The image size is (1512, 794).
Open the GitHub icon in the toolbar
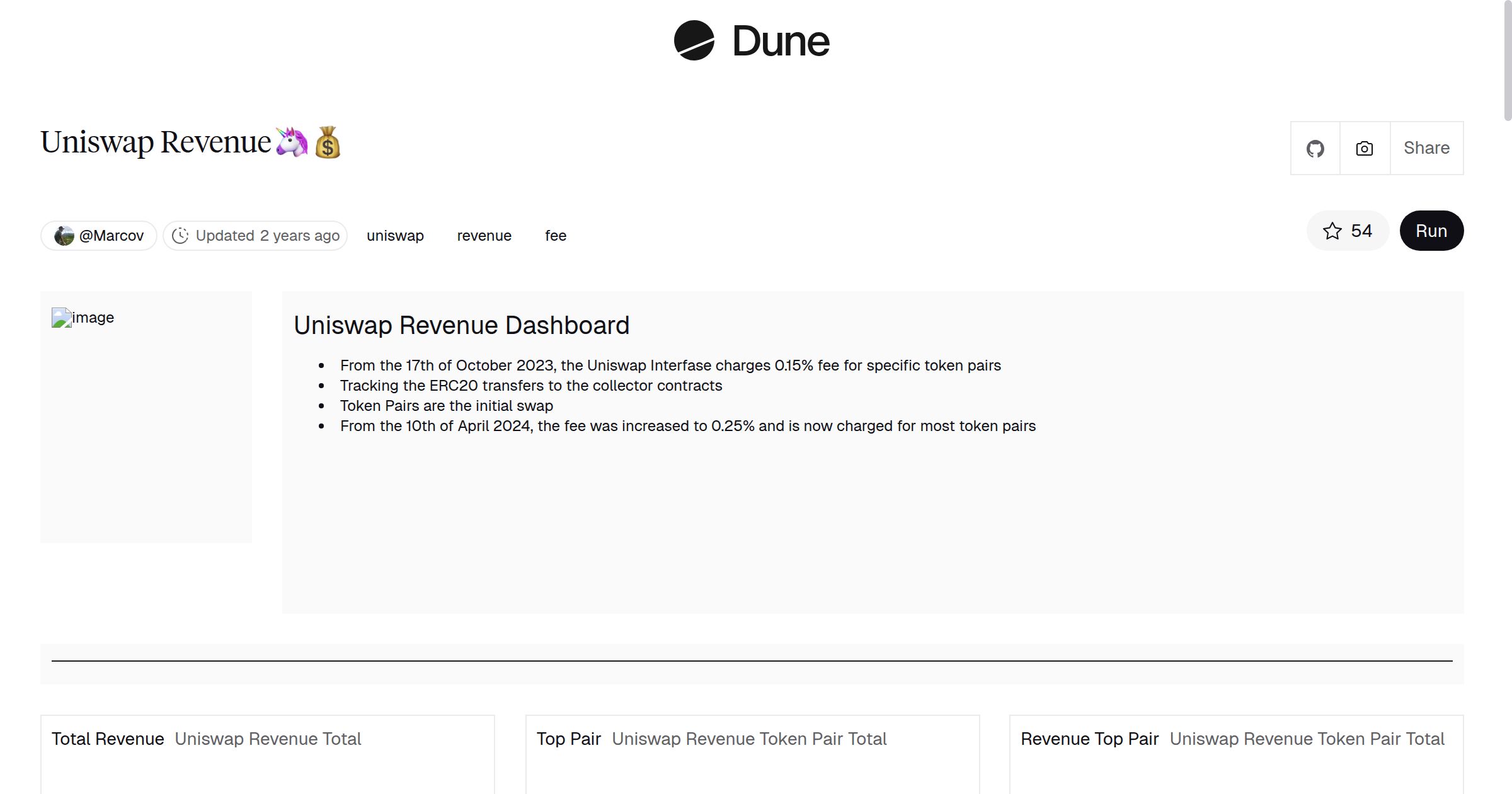[1315, 147]
